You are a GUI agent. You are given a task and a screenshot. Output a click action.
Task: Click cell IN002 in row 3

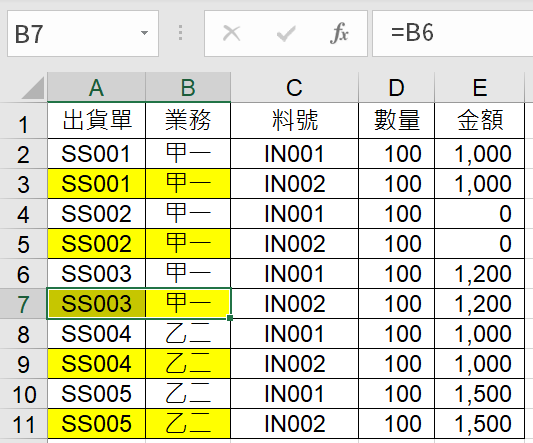coord(294,184)
